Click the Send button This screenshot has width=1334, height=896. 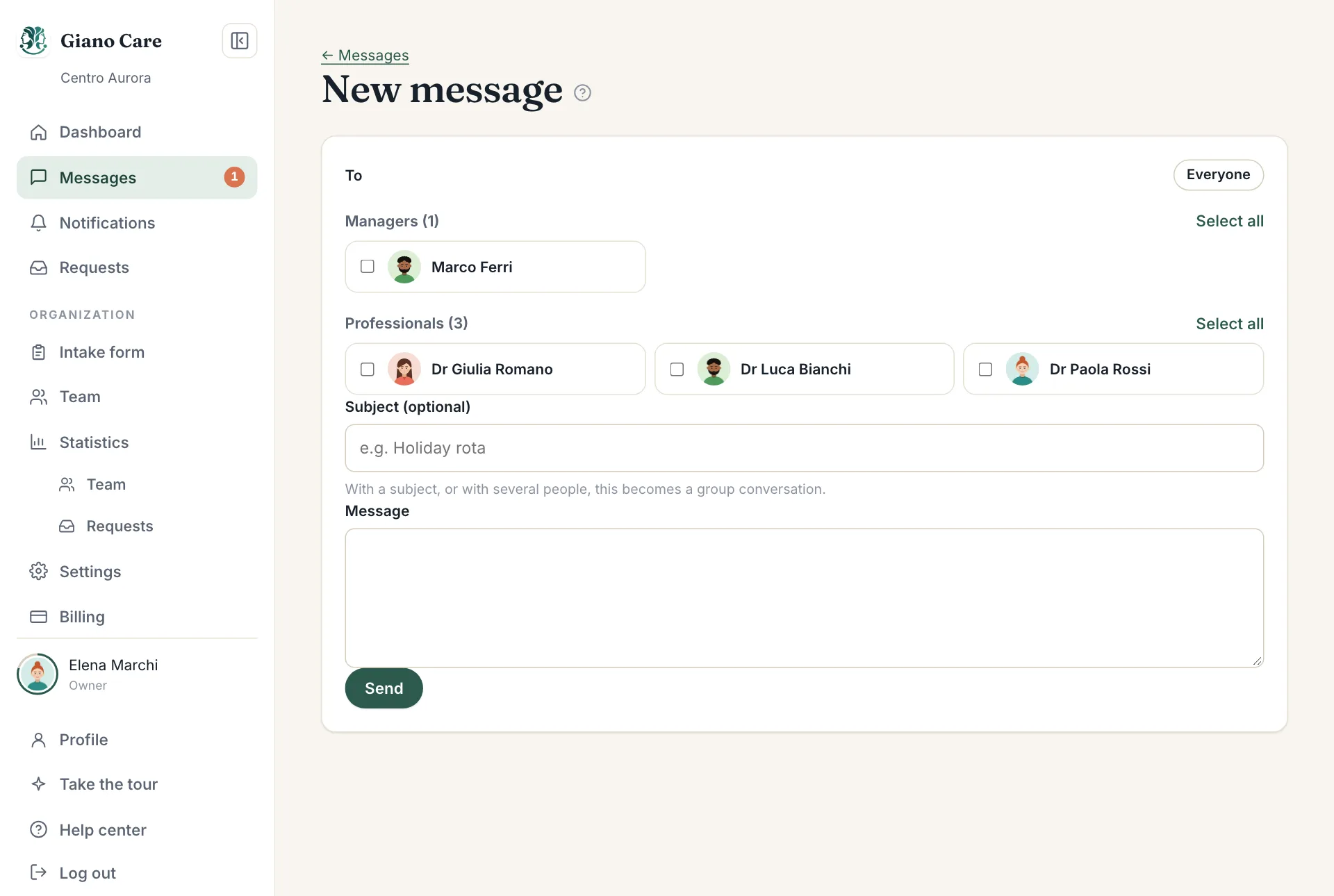(x=384, y=688)
